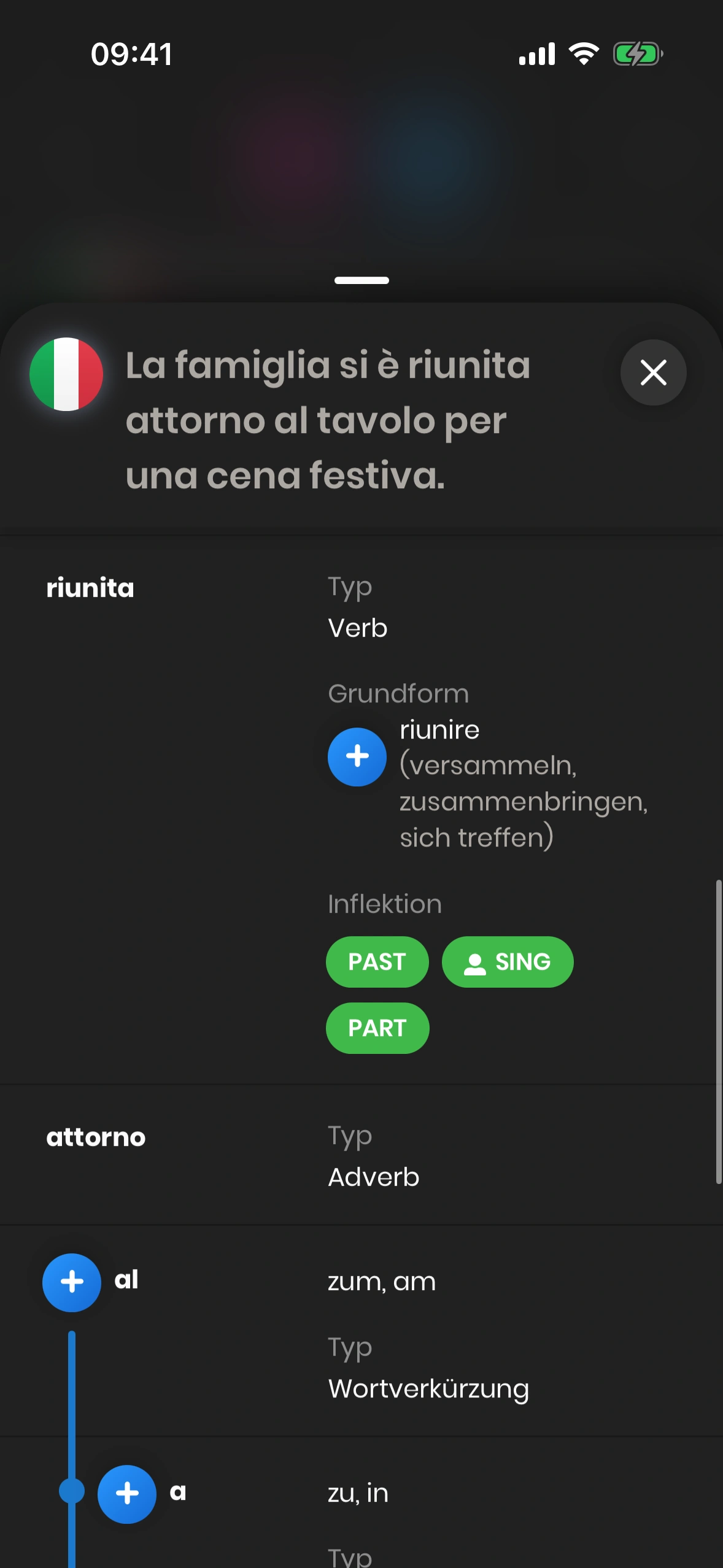723x1568 pixels.
Task: Click the vertical scrollbar indicator
Action: pyautogui.click(x=718, y=1031)
